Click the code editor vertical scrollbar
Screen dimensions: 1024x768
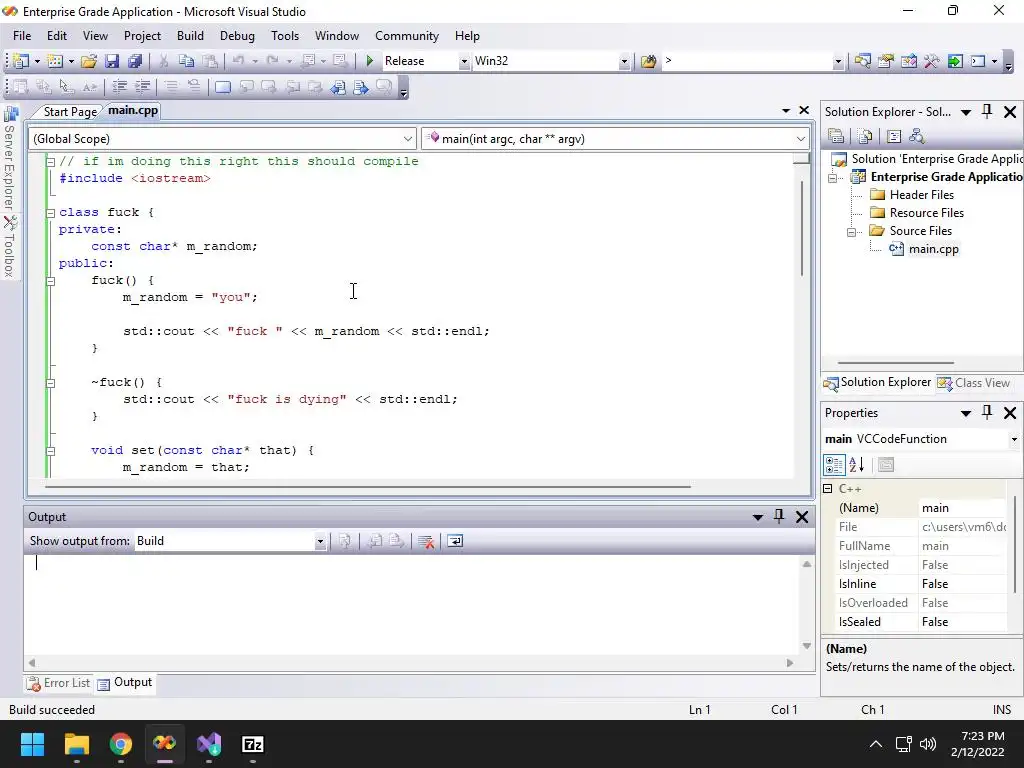pos(802,227)
